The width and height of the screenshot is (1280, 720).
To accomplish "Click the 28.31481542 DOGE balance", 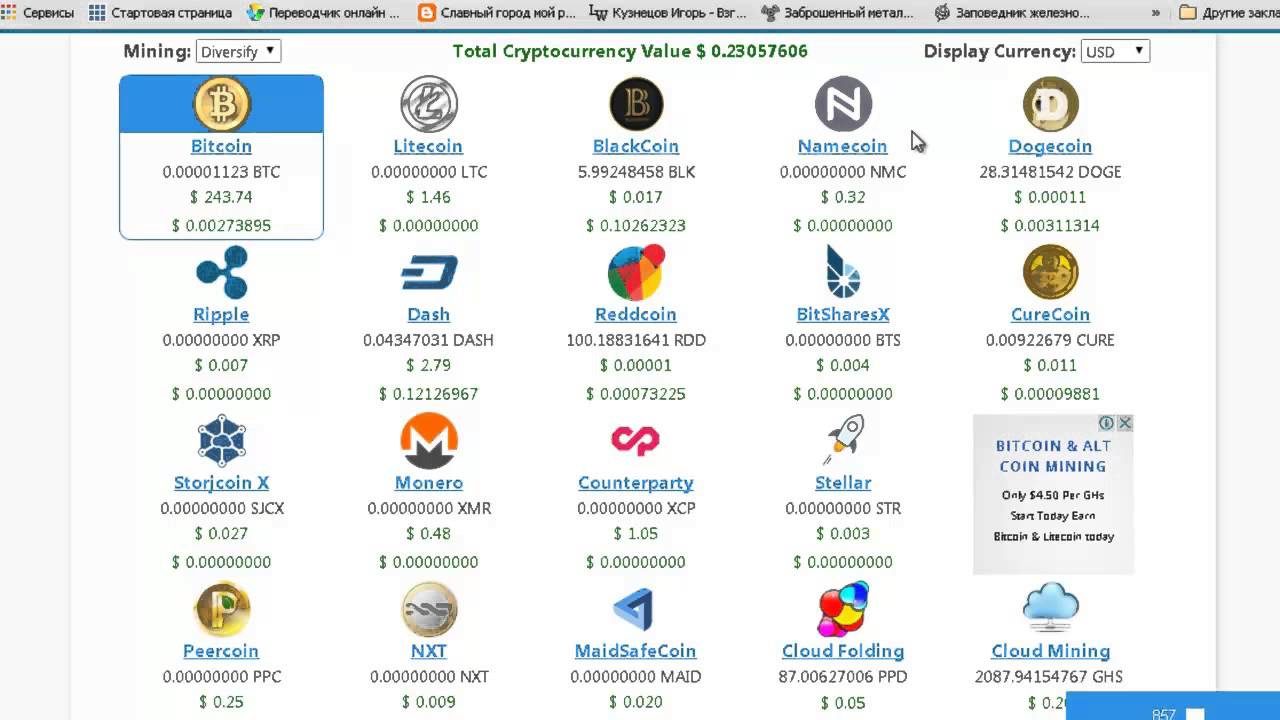I will tap(1050, 172).
